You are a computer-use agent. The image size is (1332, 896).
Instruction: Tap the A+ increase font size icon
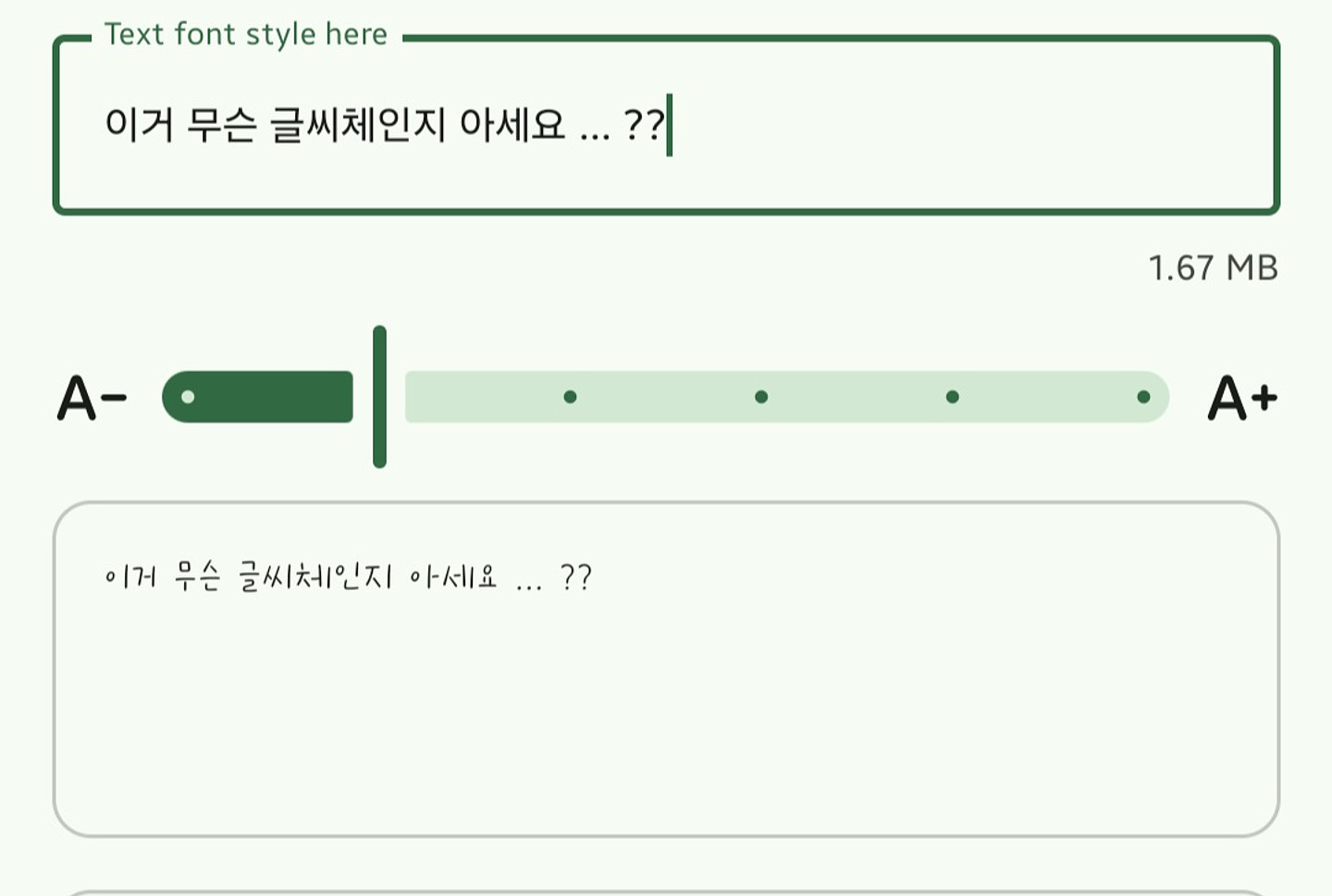tap(1242, 398)
